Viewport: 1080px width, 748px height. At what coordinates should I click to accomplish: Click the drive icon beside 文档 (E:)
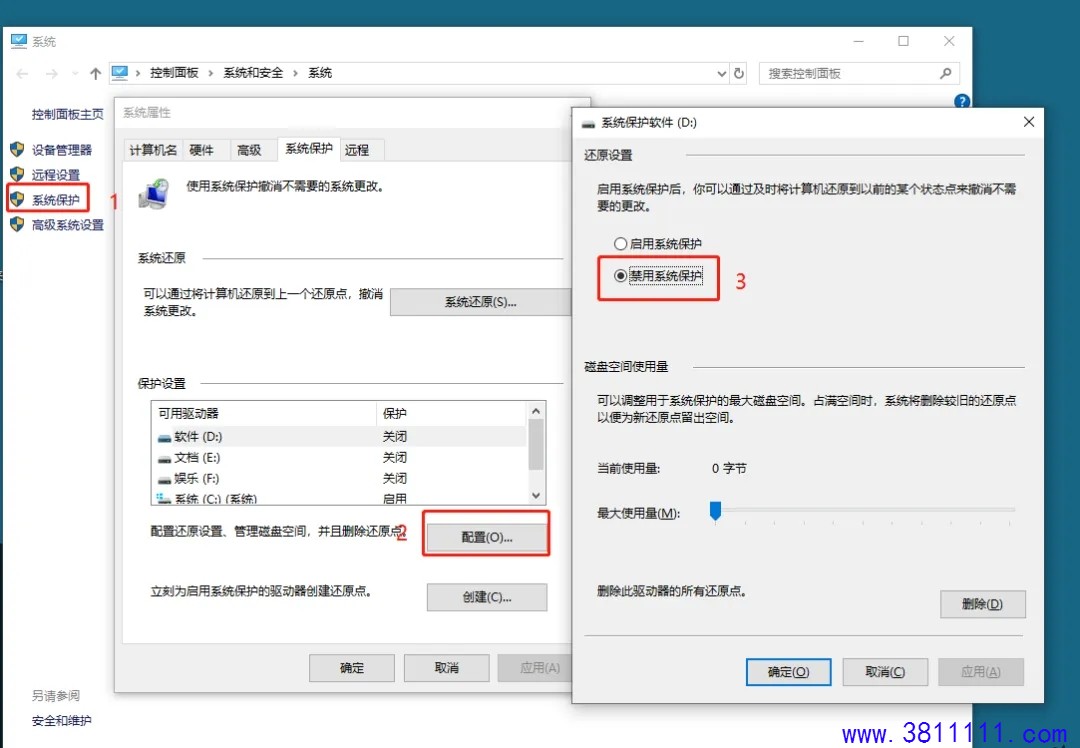(164, 459)
